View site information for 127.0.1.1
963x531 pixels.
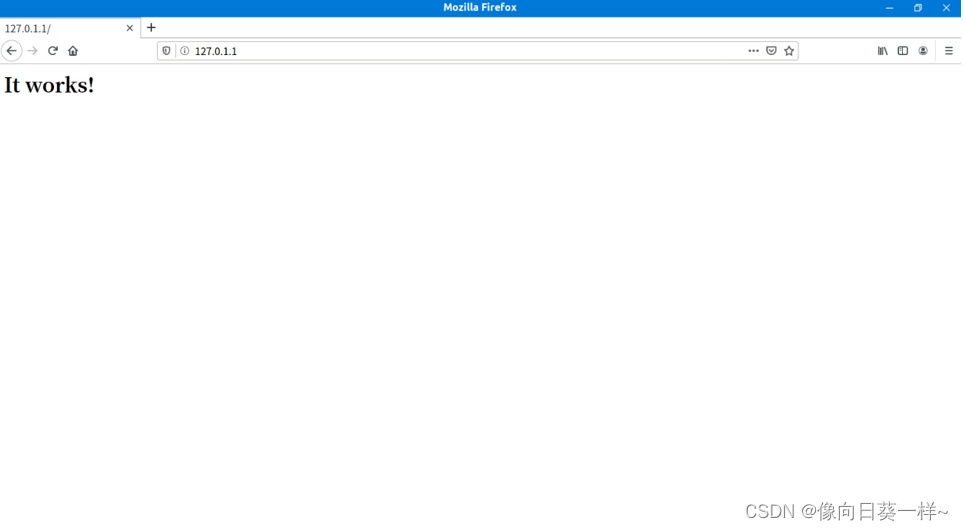[184, 51]
